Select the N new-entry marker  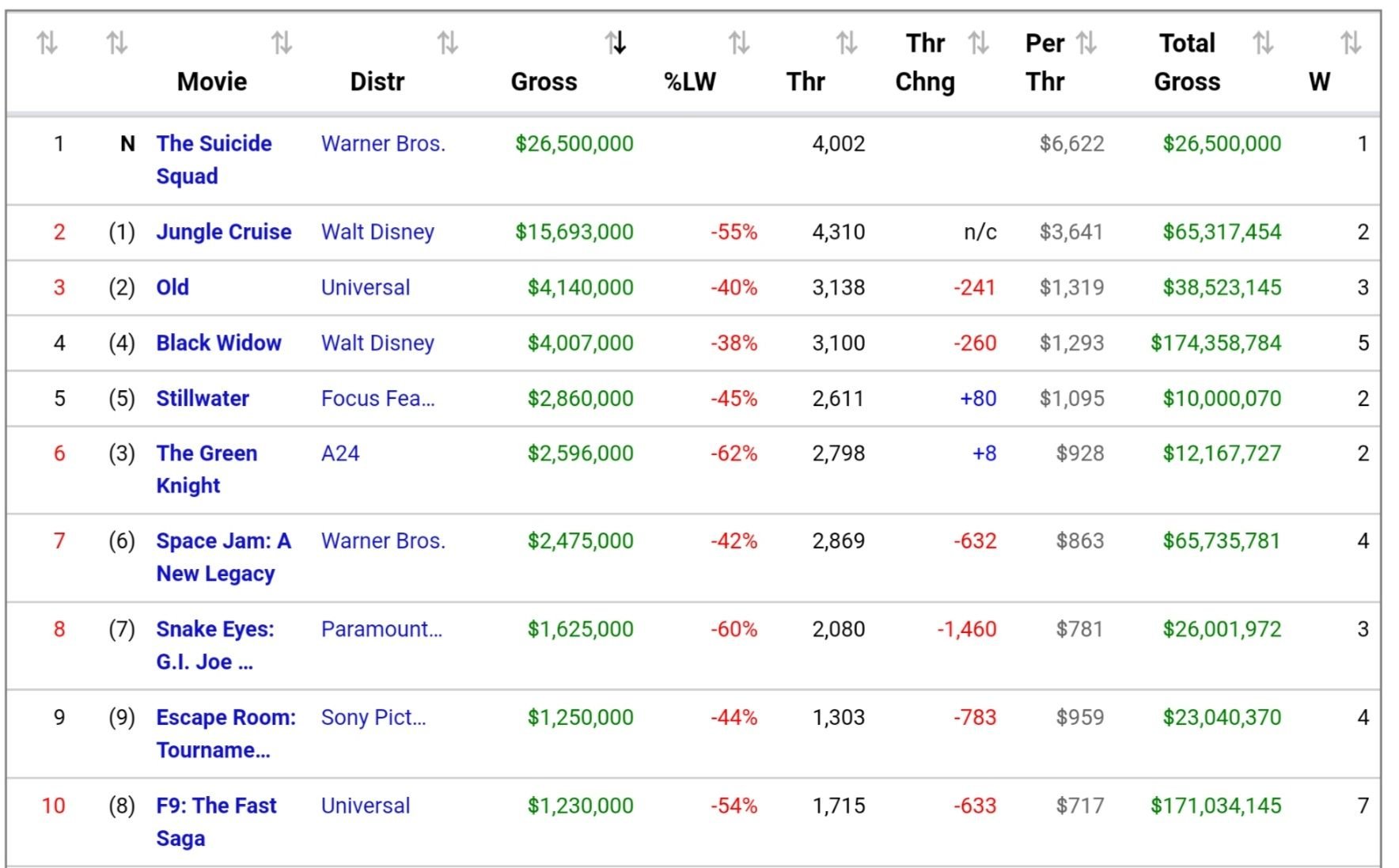pos(127,144)
